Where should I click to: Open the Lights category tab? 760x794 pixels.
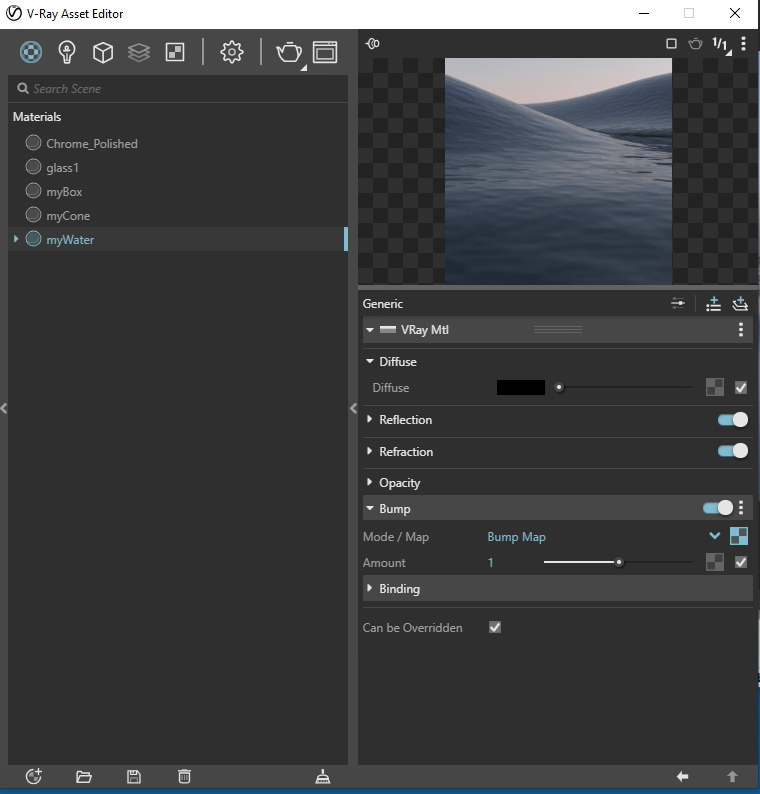(x=67, y=52)
